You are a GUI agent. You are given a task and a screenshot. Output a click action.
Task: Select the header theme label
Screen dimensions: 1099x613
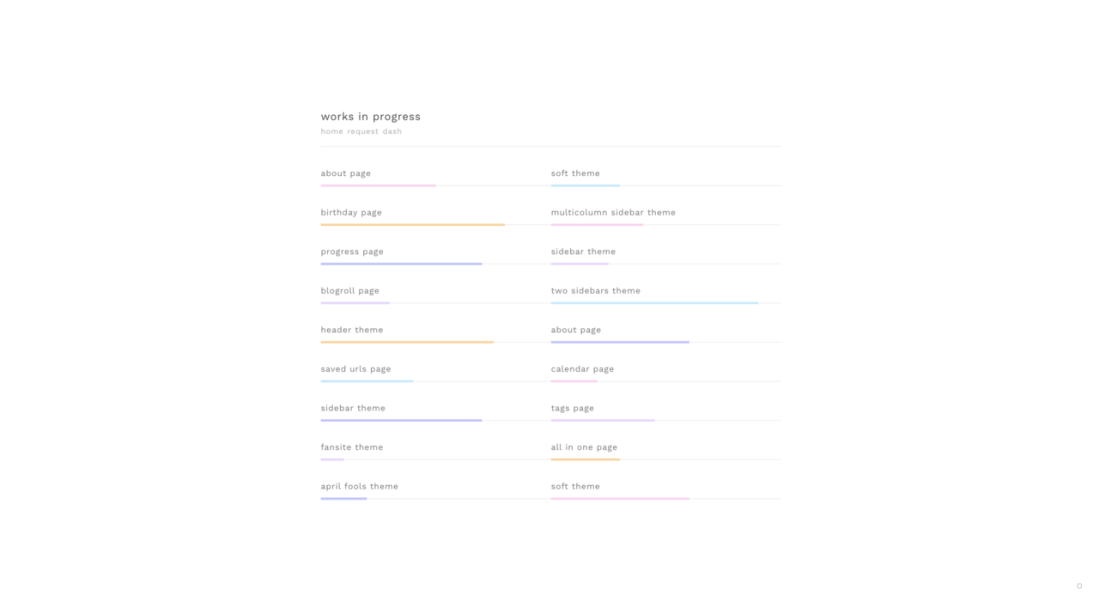pos(352,330)
